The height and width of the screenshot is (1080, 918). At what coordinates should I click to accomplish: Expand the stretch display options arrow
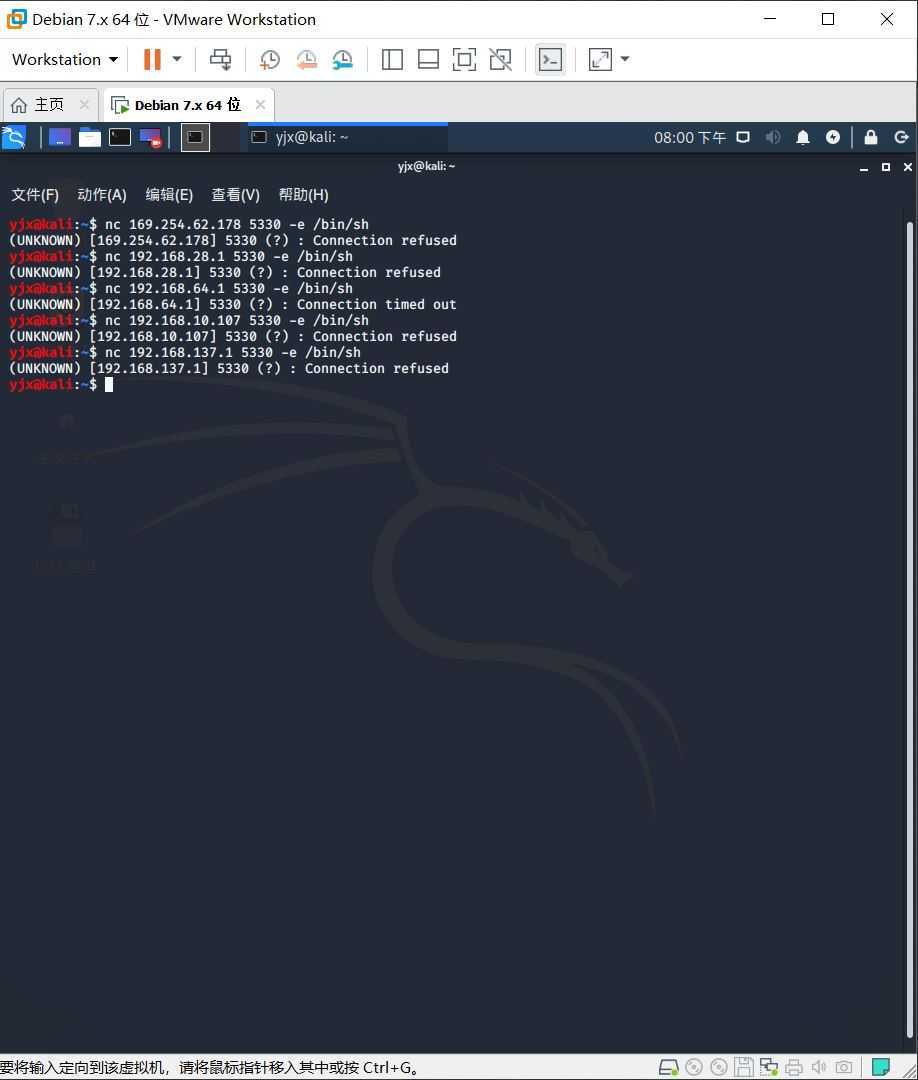625,59
